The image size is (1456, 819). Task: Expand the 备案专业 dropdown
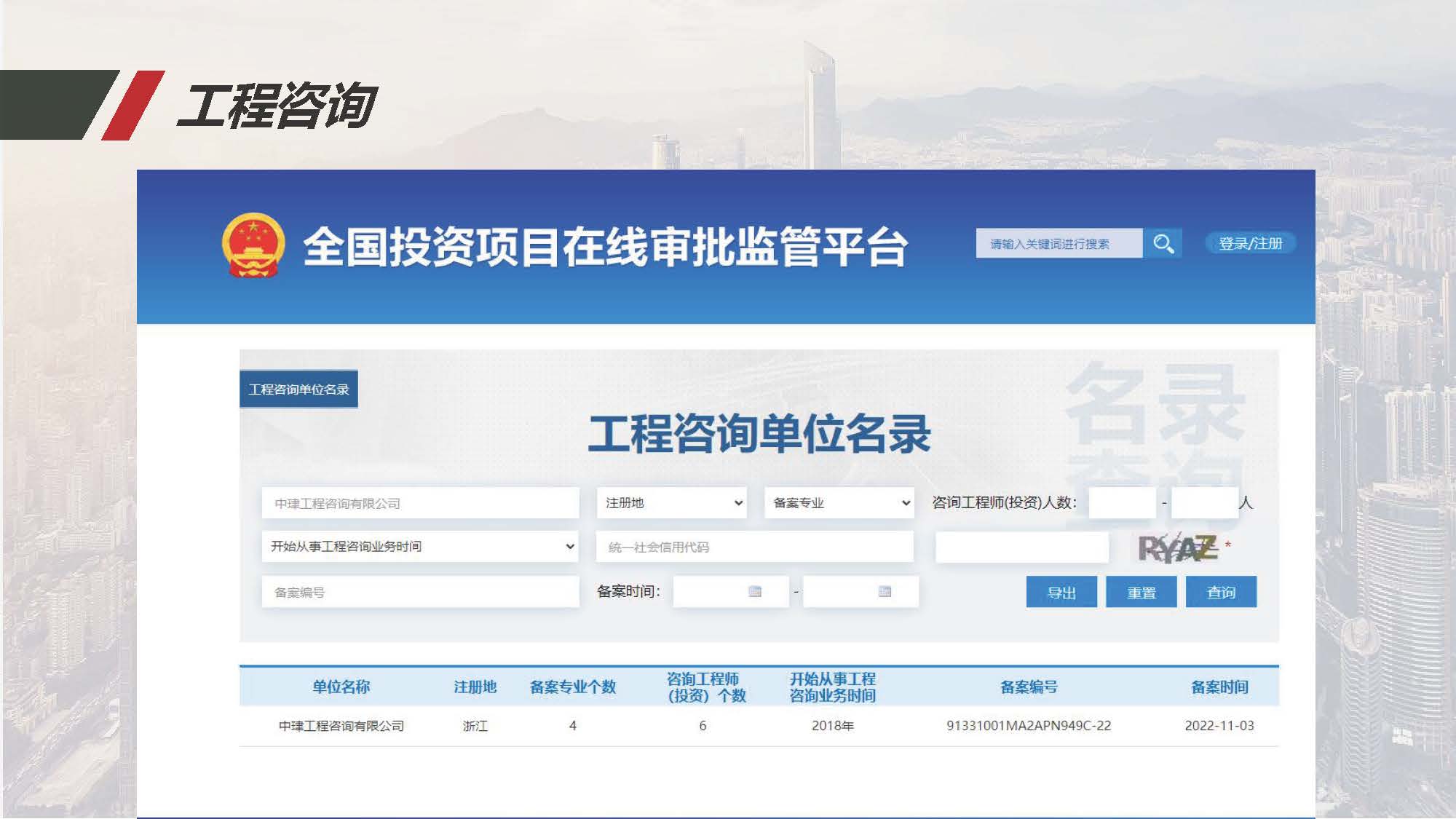click(839, 503)
